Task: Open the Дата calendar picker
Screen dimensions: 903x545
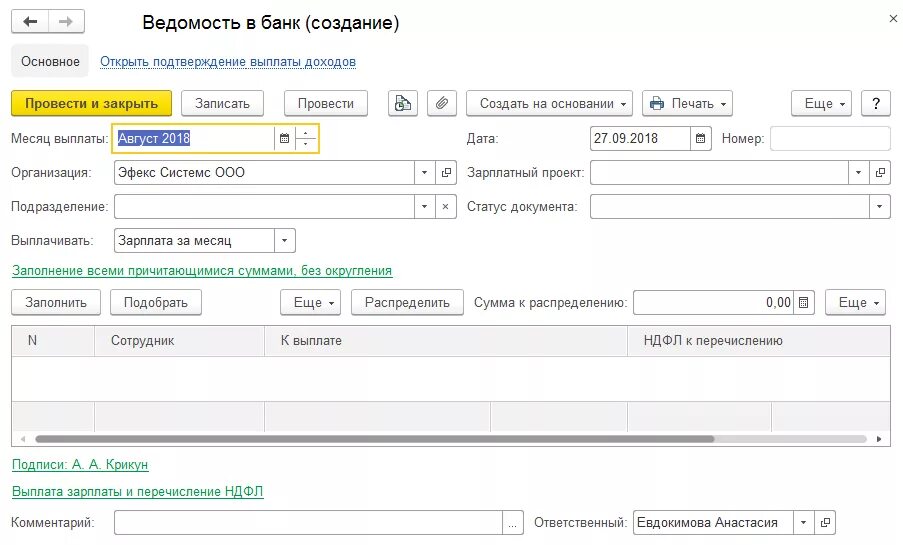Action: click(701, 139)
